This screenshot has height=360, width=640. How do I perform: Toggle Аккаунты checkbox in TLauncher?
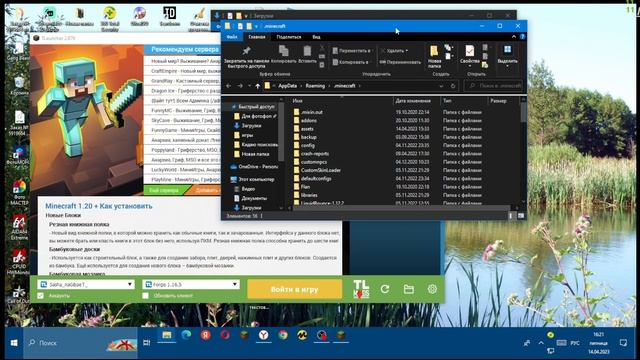(40, 296)
